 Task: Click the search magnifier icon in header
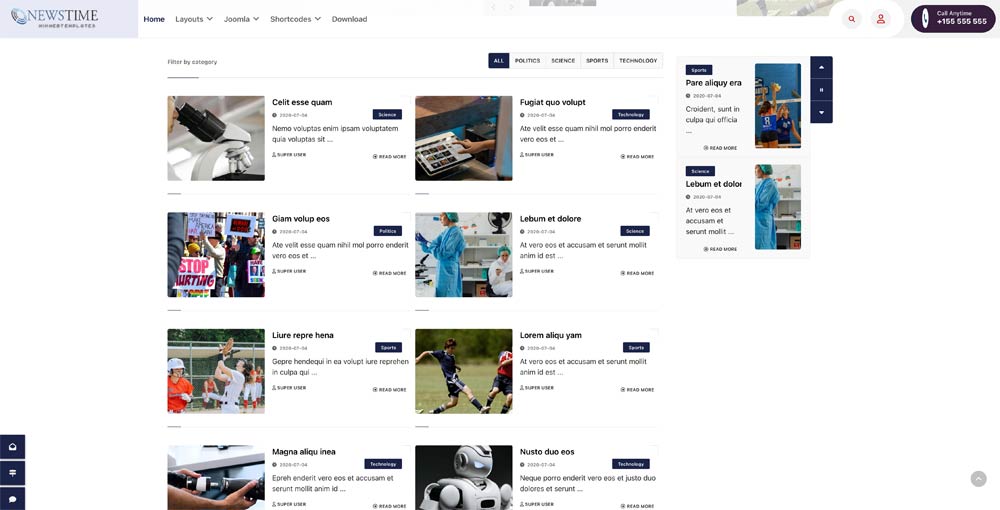(851, 19)
